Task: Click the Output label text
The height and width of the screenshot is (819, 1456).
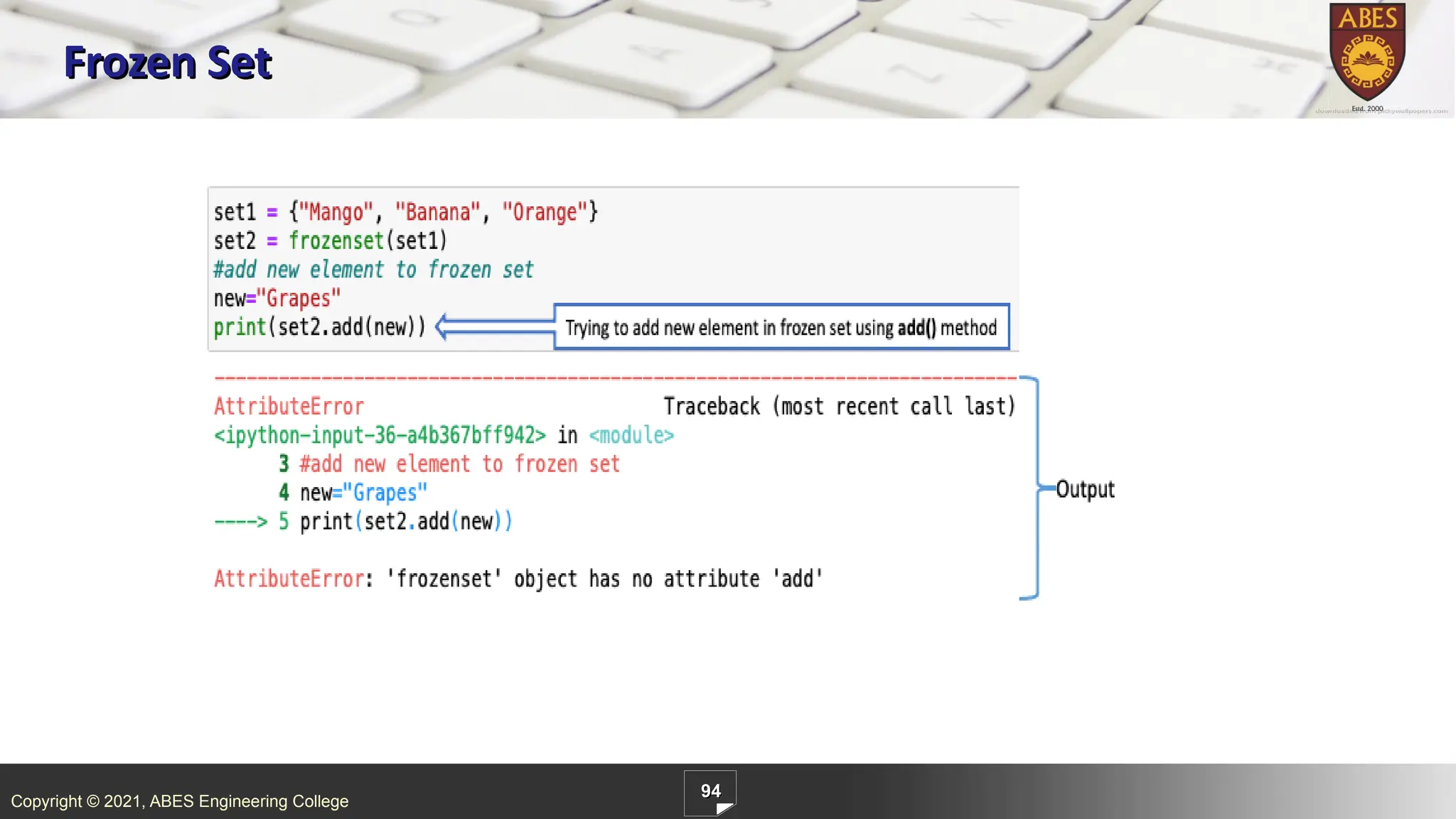Action: pyautogui.click(x=1085, y=489)
